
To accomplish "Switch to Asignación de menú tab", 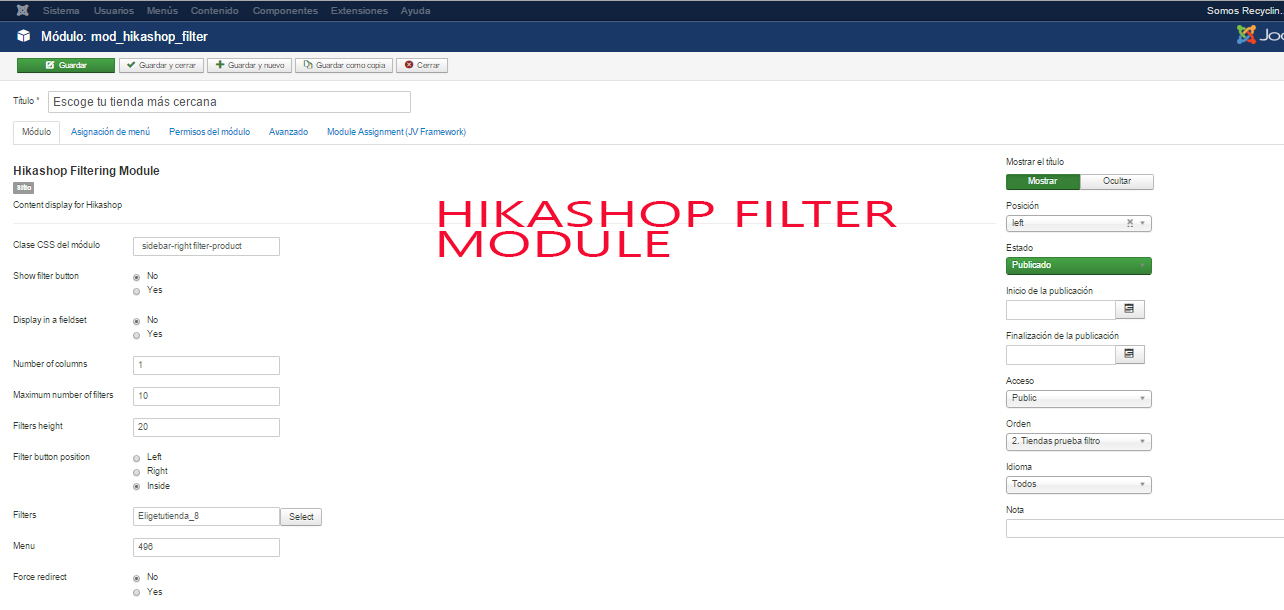I will click(x=110, y=132).
